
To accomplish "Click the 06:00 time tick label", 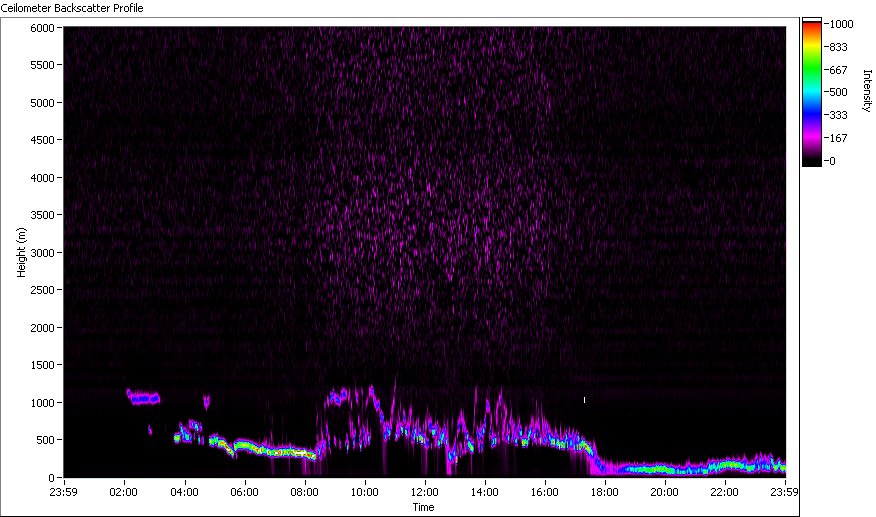I will [244, 492].
